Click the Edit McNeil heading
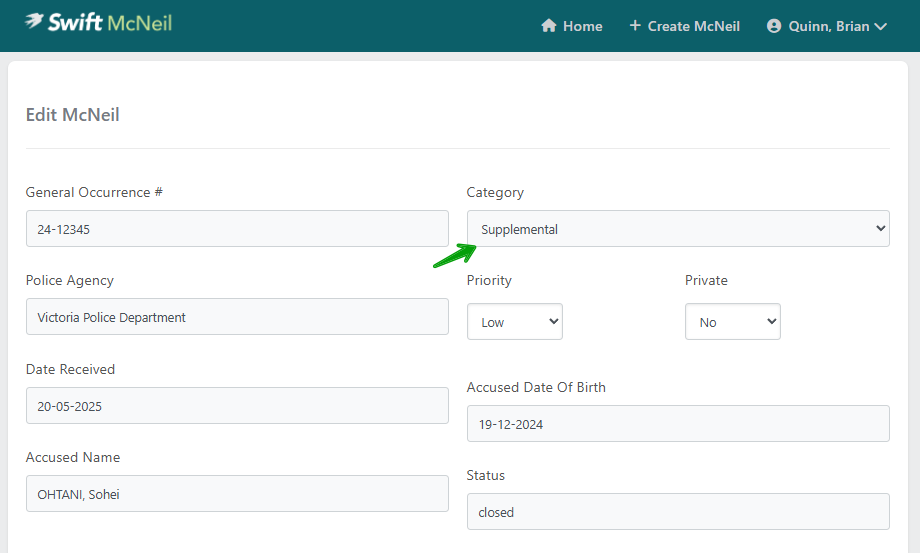The width and height of the screenshot is (920, 553). tap(73, 115)
